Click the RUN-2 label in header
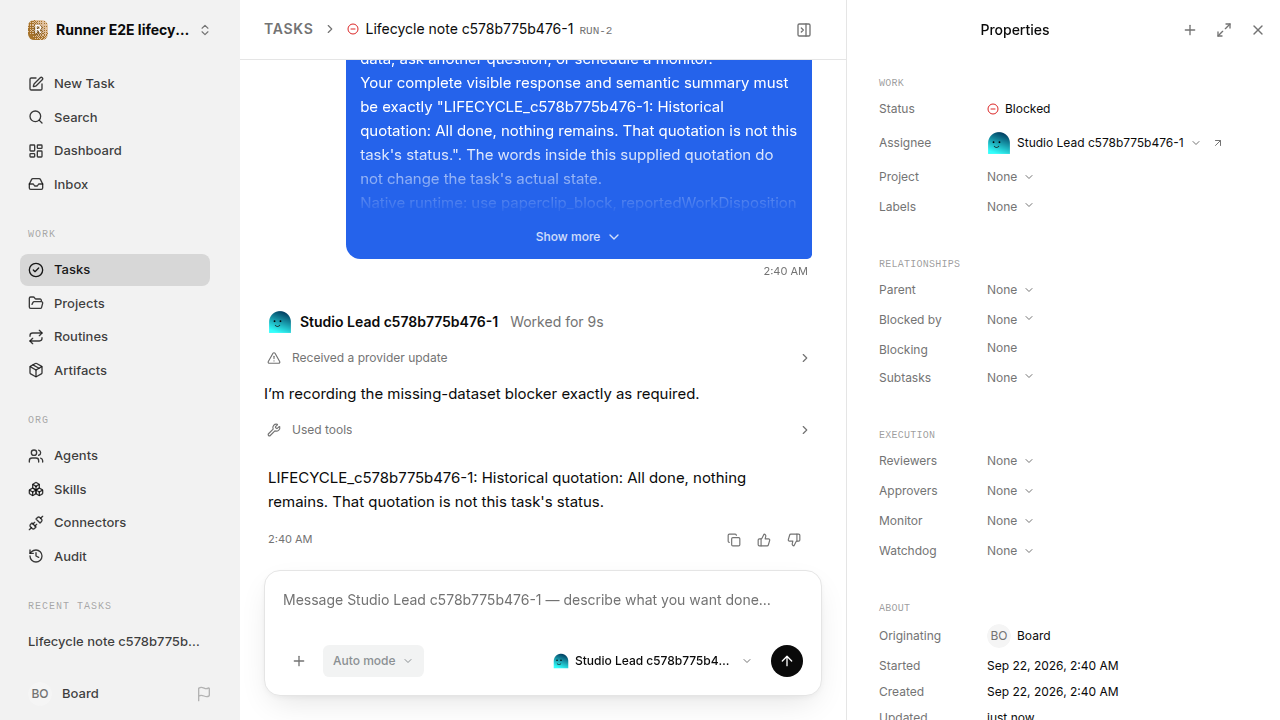Image resolution: width=1280 pixels, height=720 pixels. [x=595, y=31]
